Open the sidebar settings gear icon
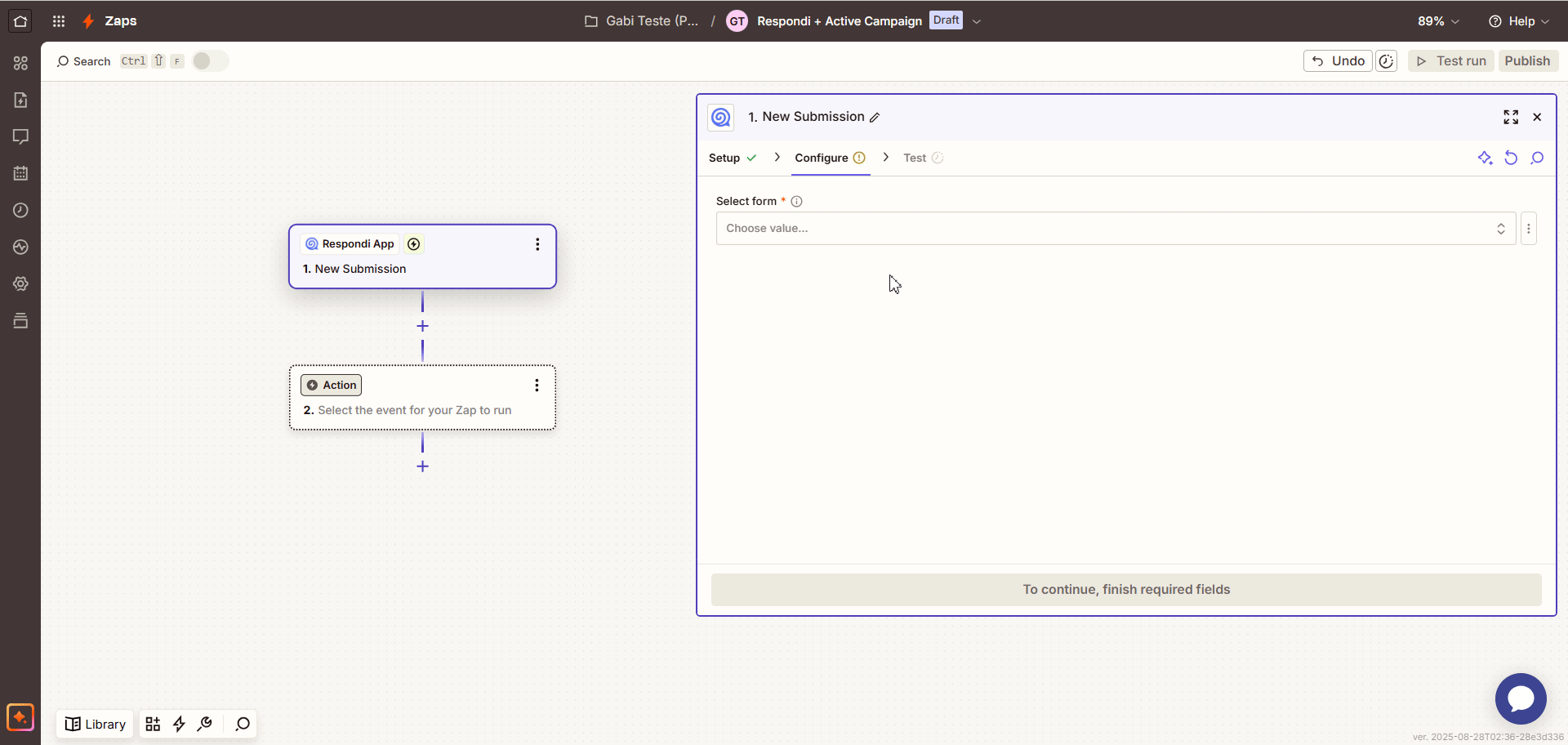The width and height of the screenshot is (1568, 745). 20,283
